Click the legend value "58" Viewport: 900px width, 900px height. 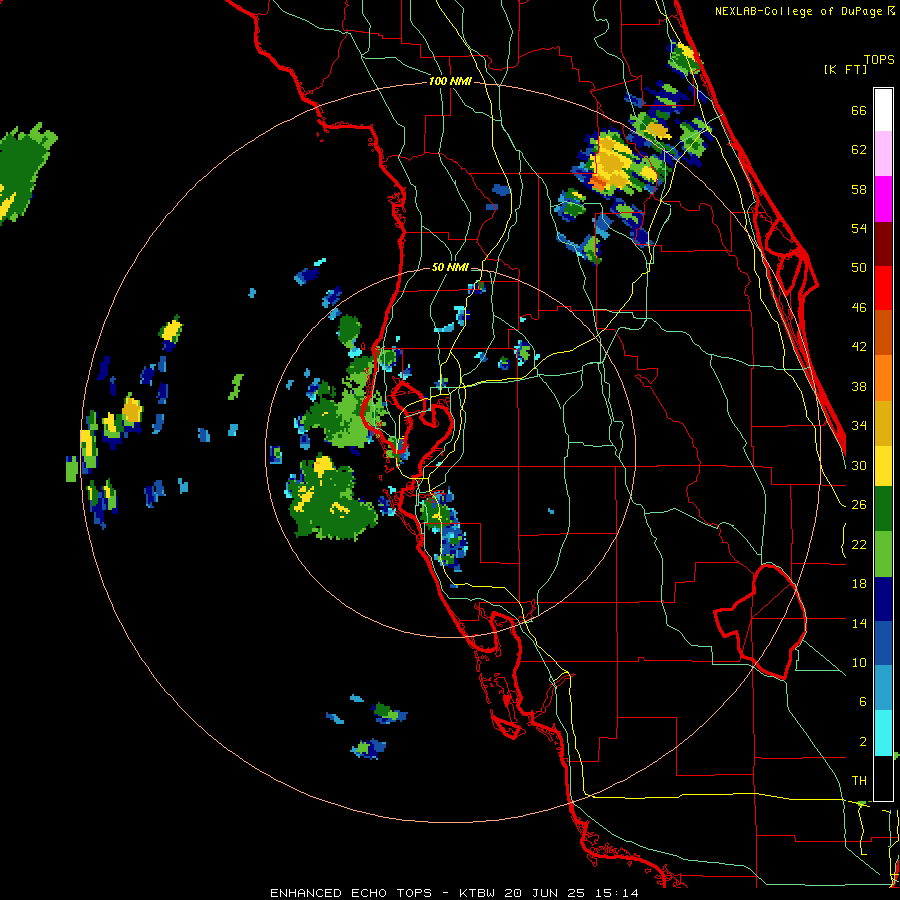859,189
